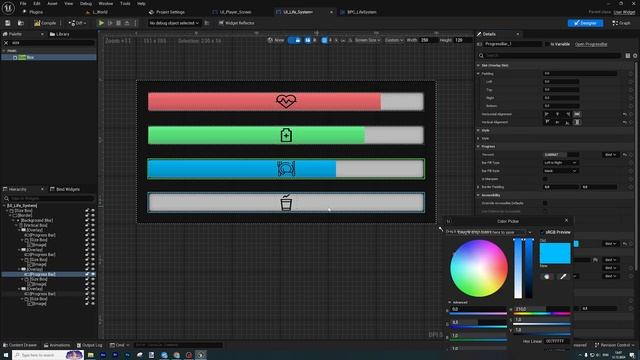Switch to the UI_Player_Screen tab
The width and height of the screenshot is (640, 360).
pos(235,12)
